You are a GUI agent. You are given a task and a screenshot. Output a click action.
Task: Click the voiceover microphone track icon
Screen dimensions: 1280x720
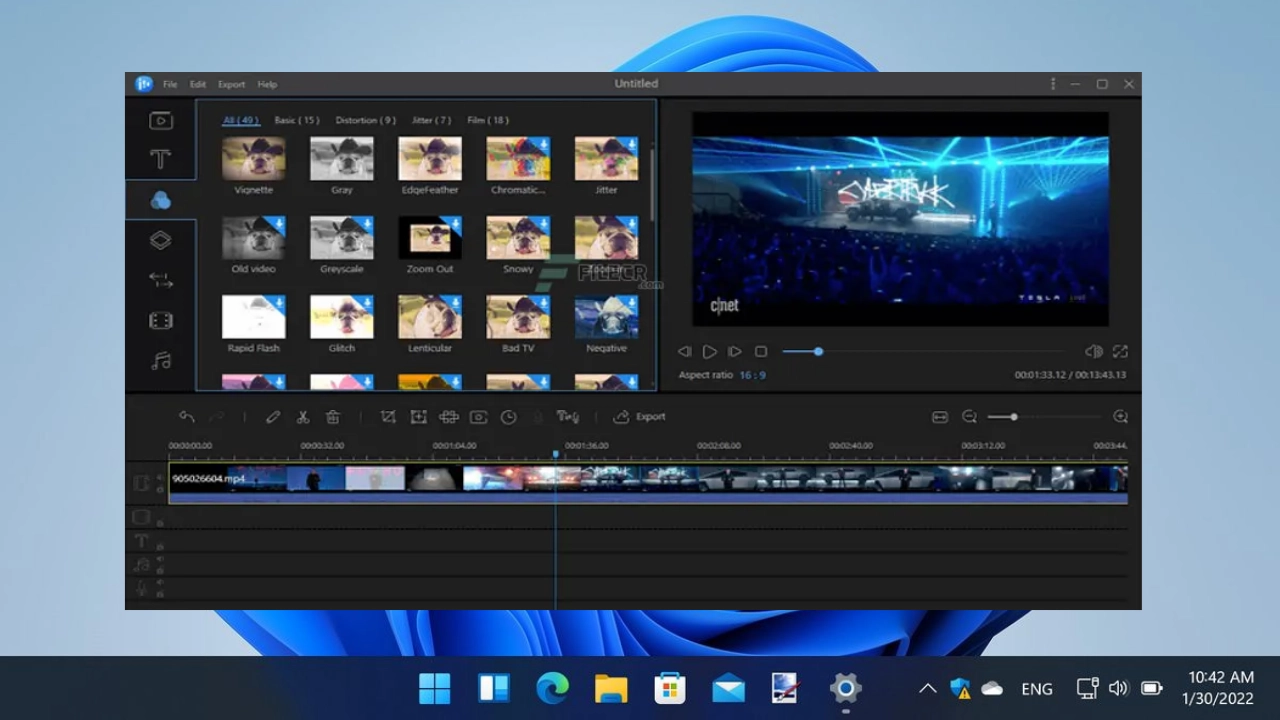click(141, 588)
